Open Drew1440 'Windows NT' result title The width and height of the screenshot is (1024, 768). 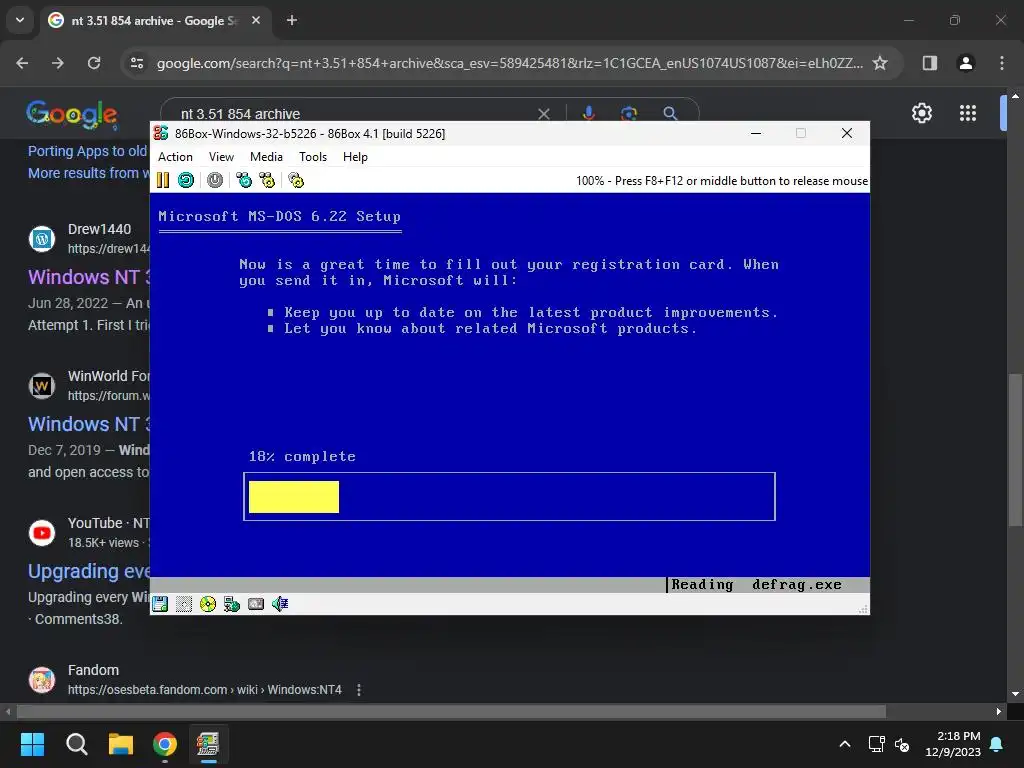point(89,277)
